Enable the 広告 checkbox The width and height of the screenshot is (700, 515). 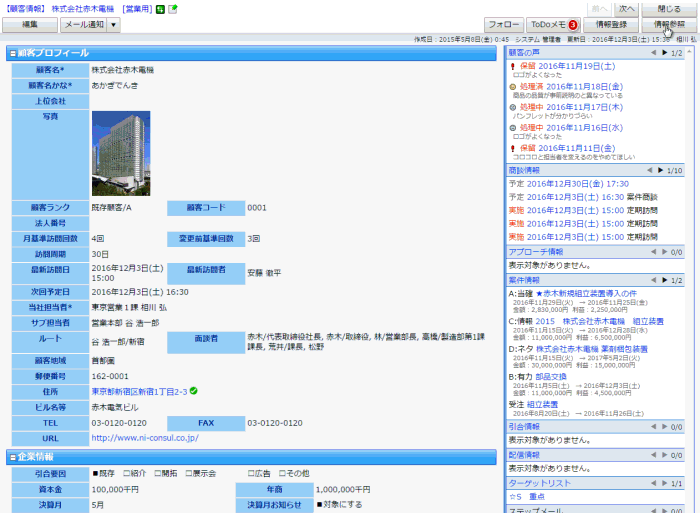click(x=251, y=474)
